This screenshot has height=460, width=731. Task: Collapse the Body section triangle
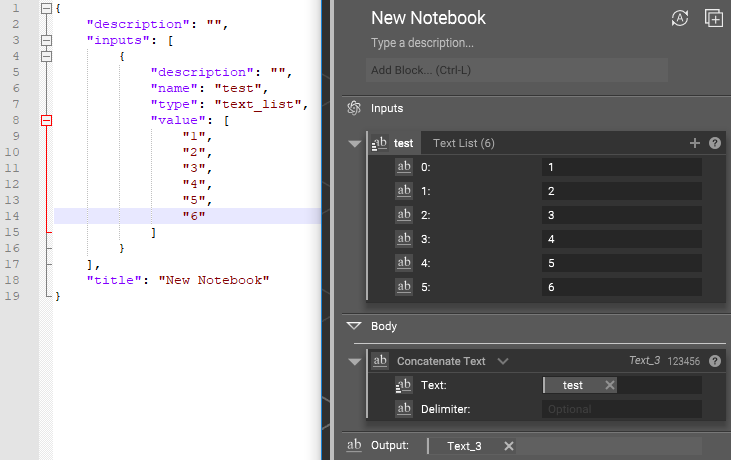[354, 326]
